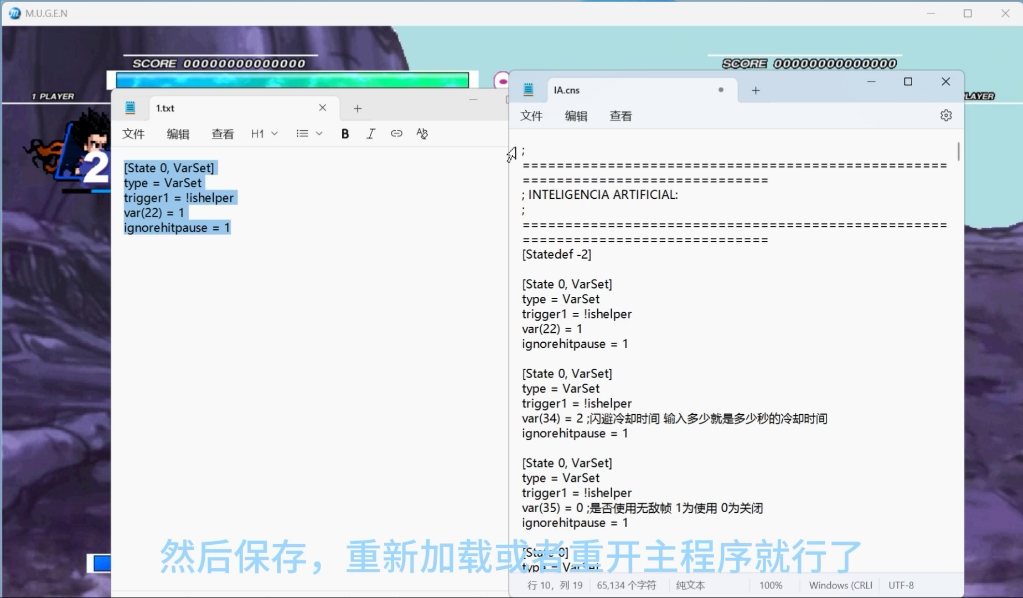
Task: Click the Windows (CRLF) line ending indicator
Action: (x=840, y=585)
